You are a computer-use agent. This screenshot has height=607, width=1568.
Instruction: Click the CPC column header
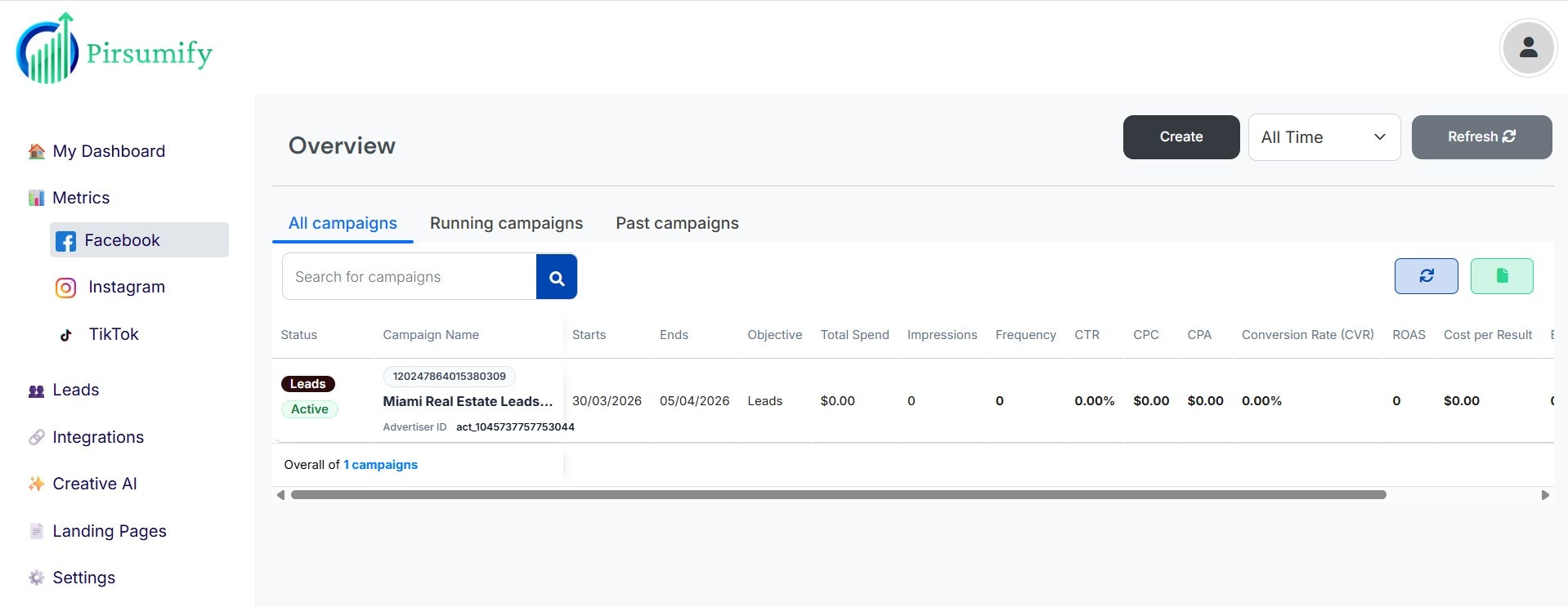[x=1145, y=335]
